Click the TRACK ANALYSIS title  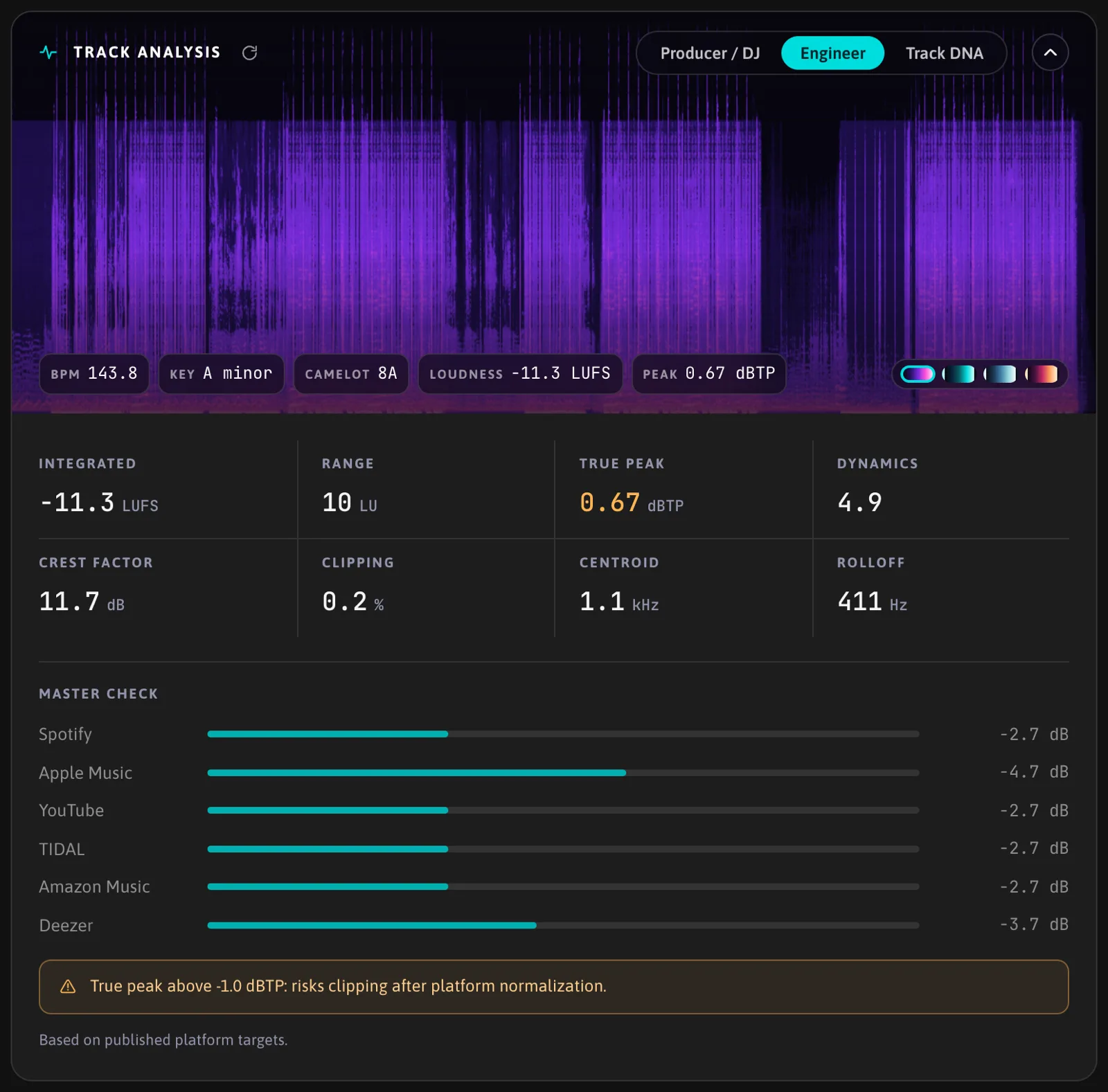(x=147, y=53)
